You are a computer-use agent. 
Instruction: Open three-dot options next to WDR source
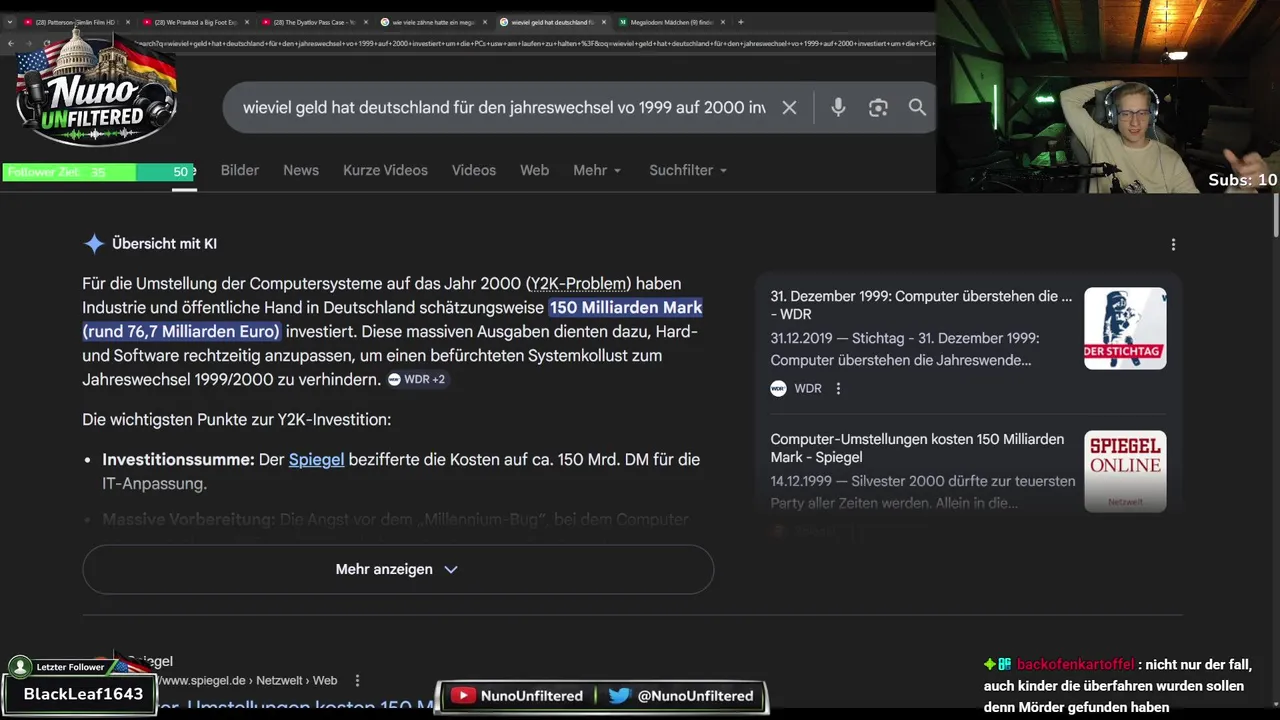838,388
